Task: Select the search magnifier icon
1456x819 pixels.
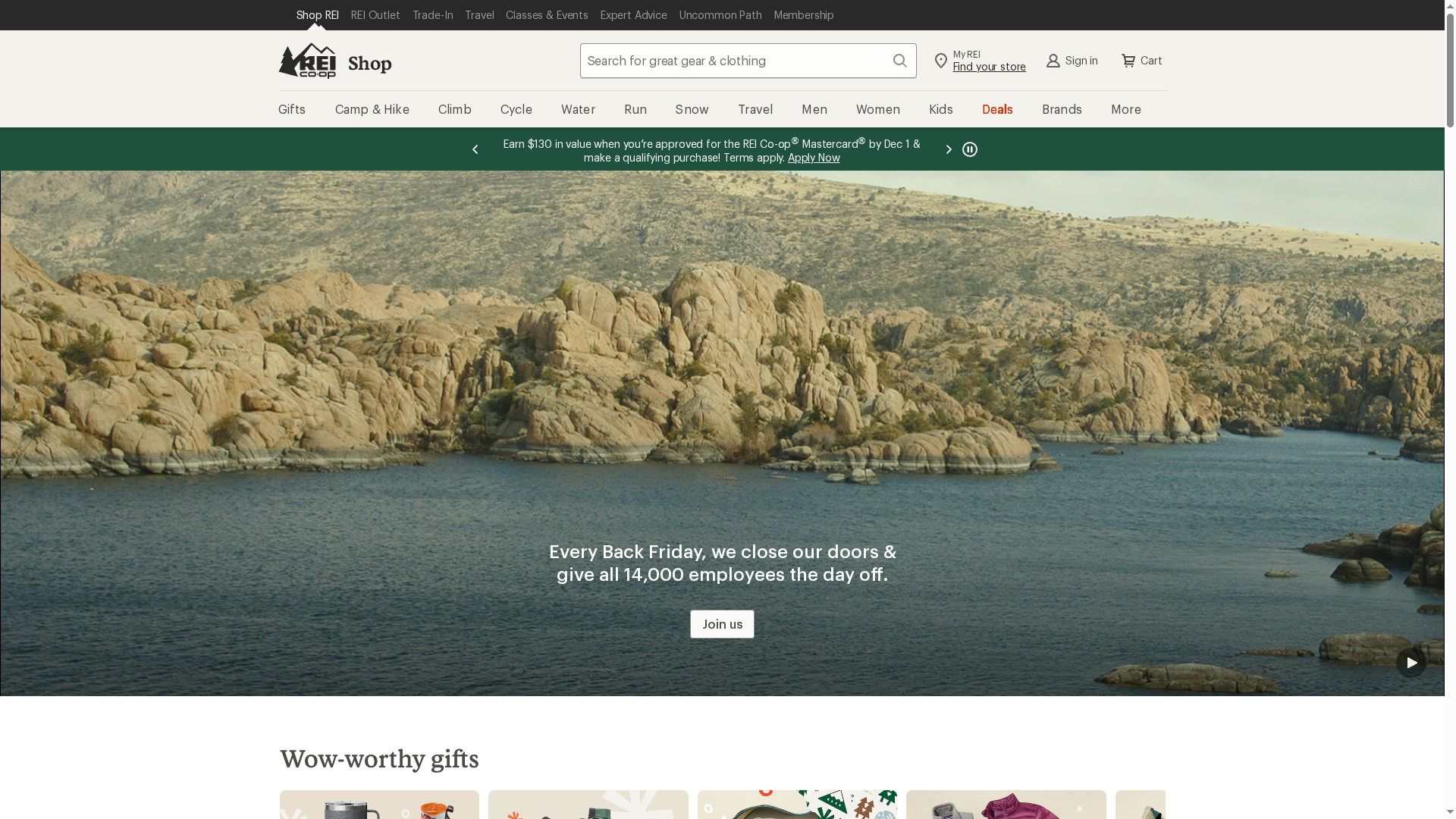Action: pos(899,61)
